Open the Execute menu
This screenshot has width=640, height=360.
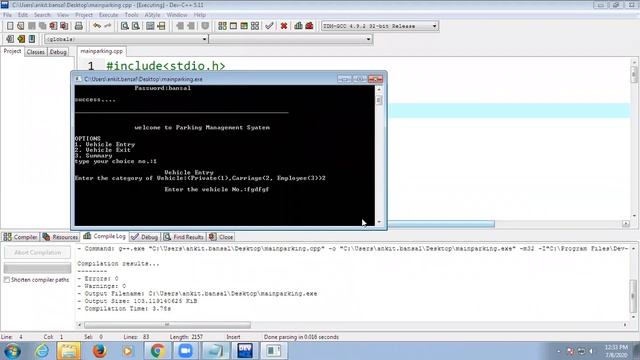(x=109, y=15)
